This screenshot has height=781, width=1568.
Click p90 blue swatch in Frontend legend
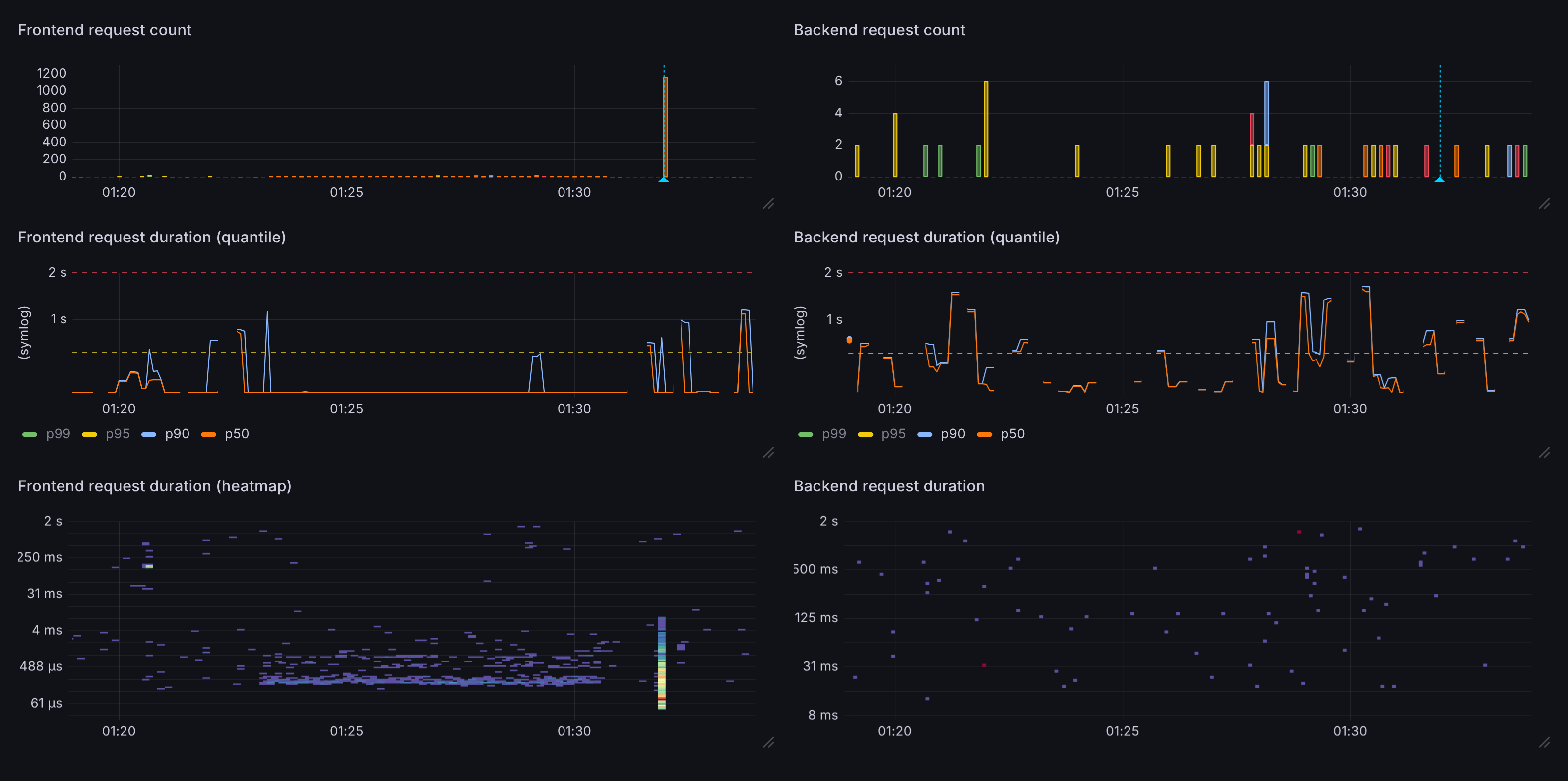coord(149,434)
